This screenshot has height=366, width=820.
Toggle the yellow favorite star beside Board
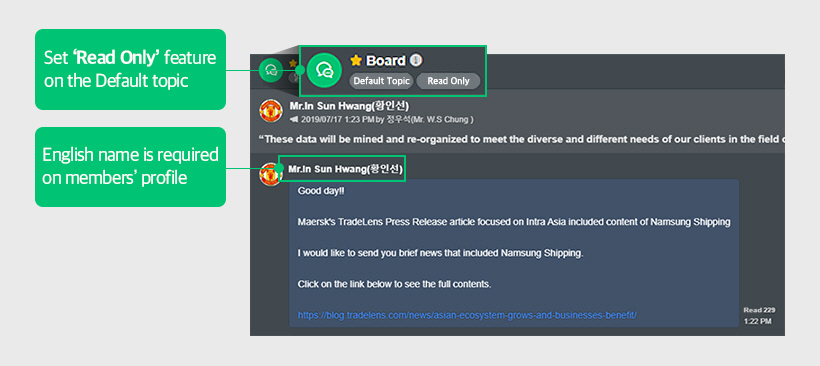356,61
